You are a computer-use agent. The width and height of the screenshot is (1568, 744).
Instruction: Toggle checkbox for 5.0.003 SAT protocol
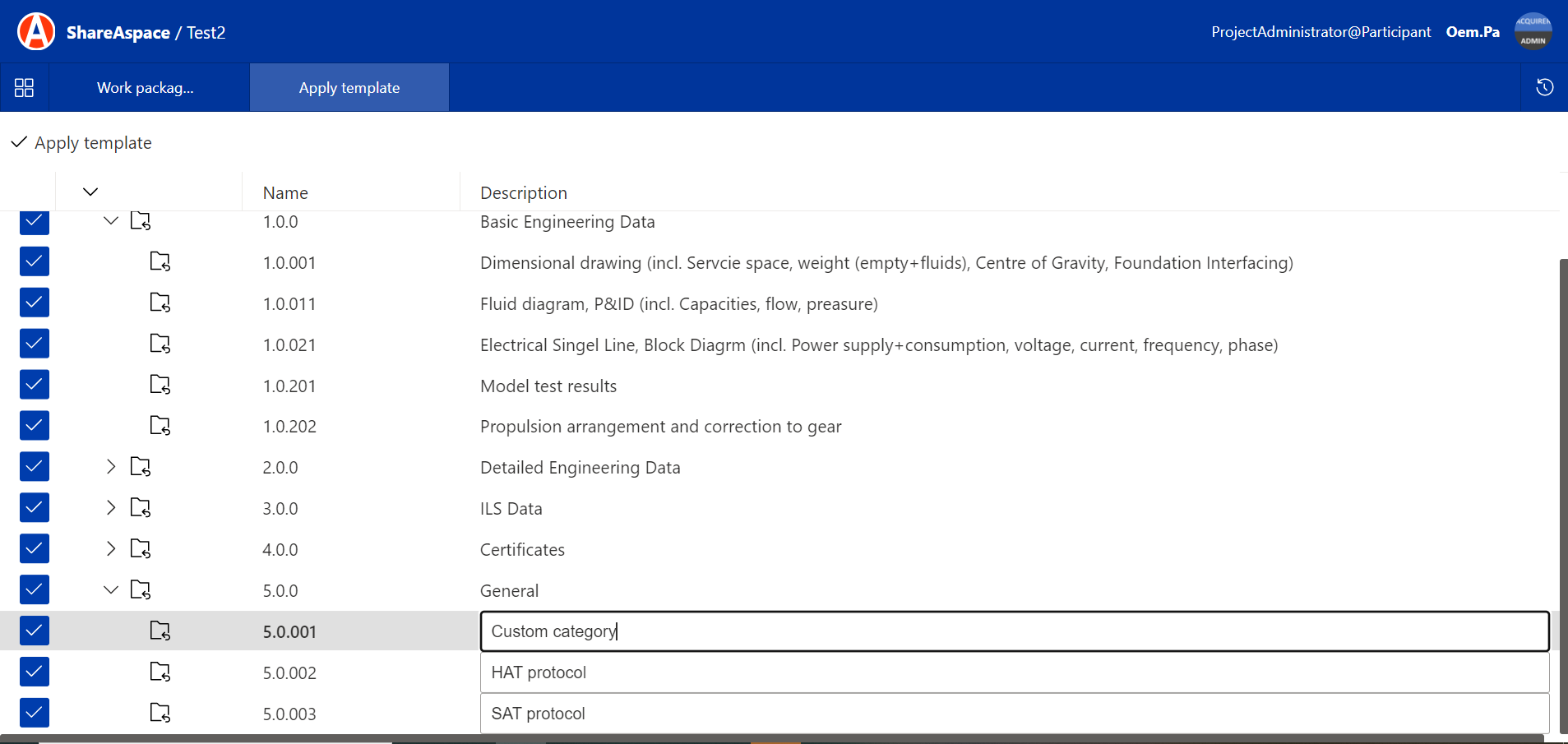coord(35,713)
